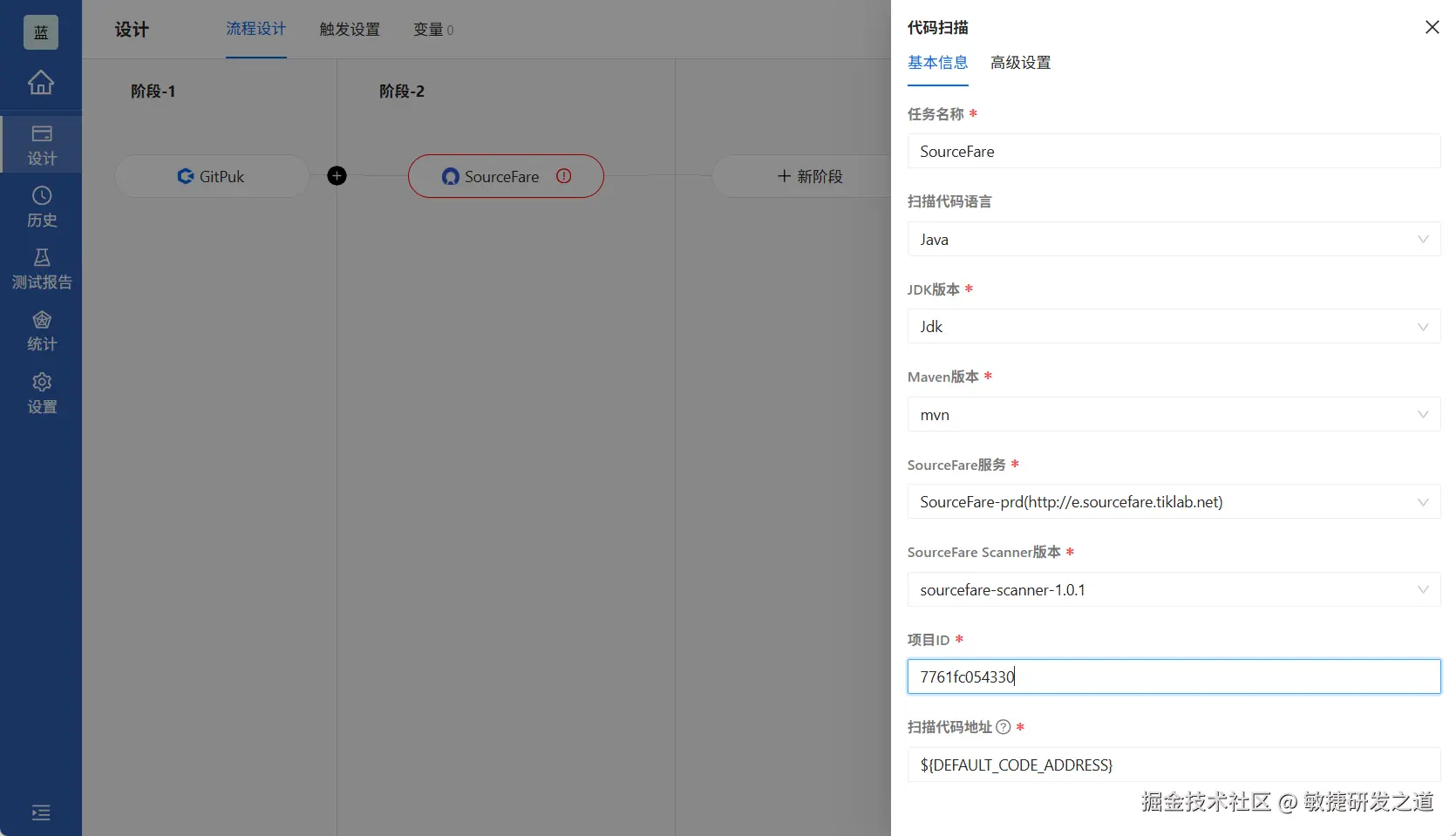Click the Maven版本 field label
This screenshot has width=1456, height=836.
point(943,377)
